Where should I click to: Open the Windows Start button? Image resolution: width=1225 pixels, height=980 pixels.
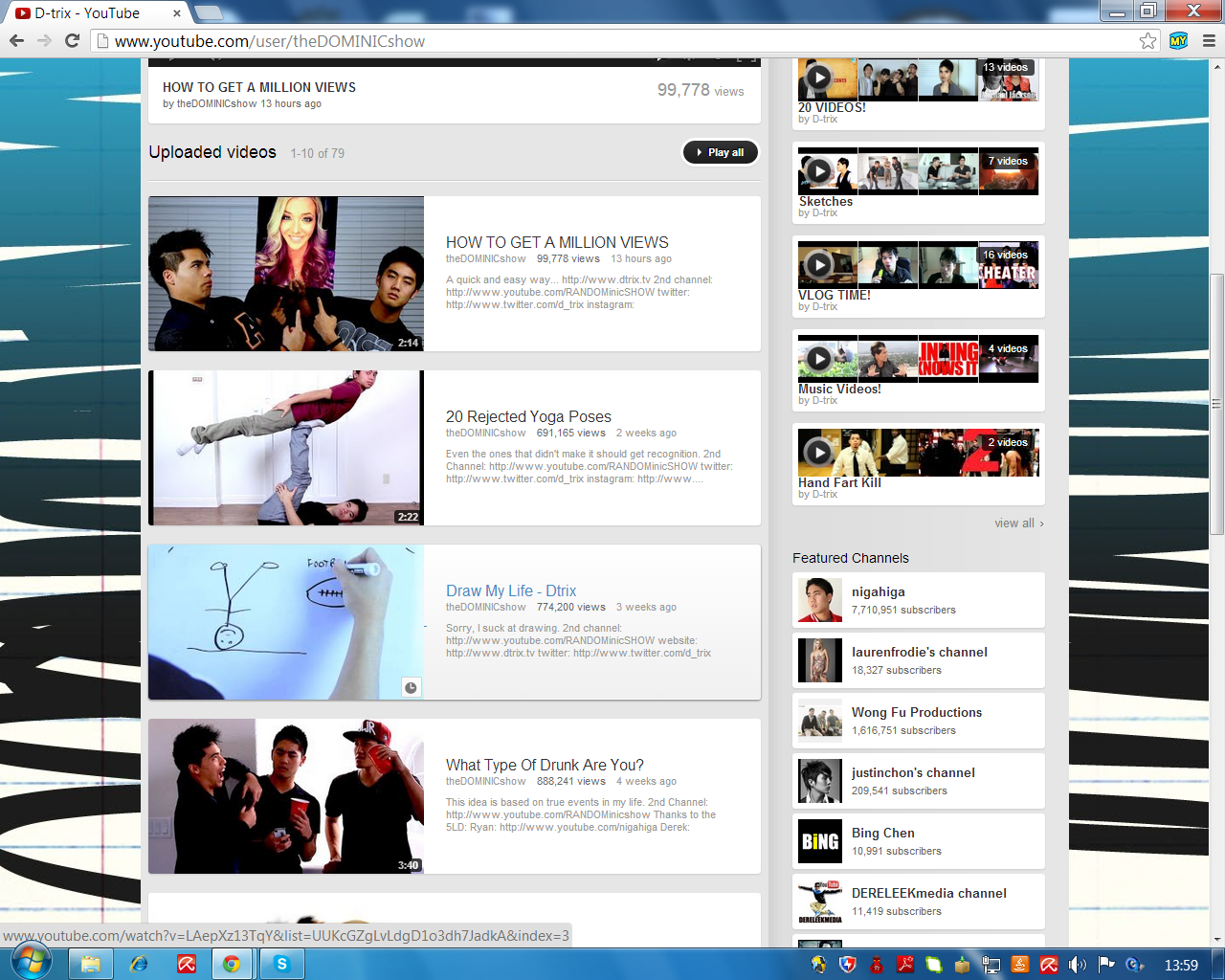(x=31, y=963)
